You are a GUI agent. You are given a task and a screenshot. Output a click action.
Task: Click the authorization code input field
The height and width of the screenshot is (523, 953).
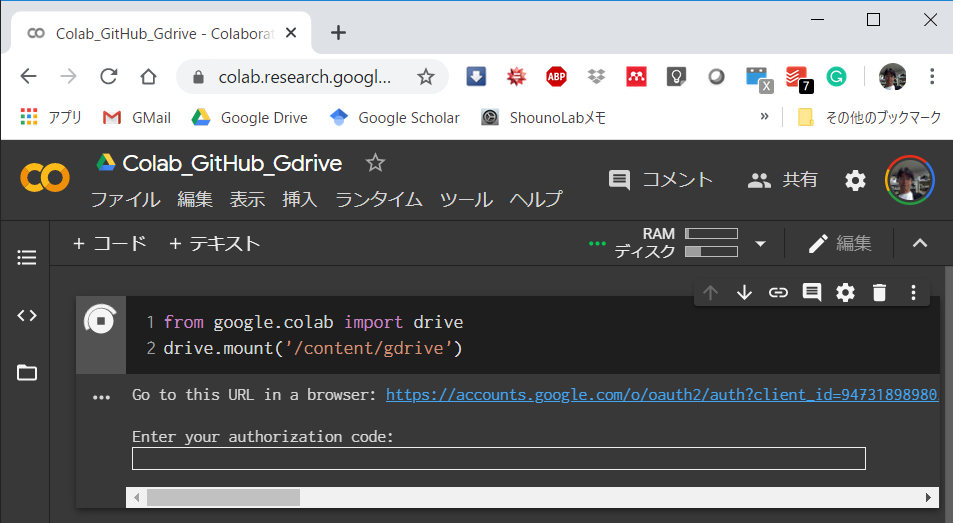coord(498,459)
